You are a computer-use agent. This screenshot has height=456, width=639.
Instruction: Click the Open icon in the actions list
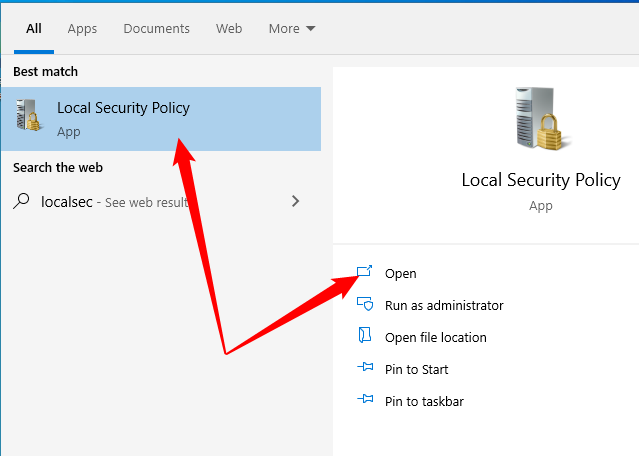click(365, 272)
